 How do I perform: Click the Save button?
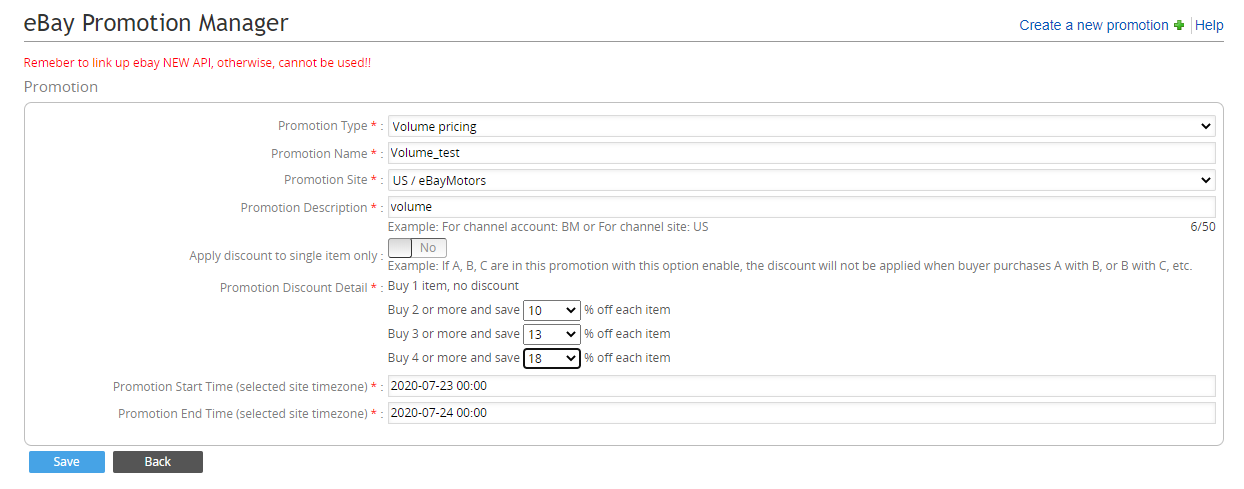coord(67,462)
